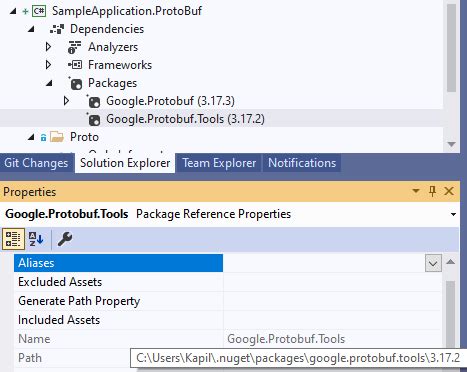The image size is (467, 372).
Task: Click the Proto folder icon
Action: 57,137
